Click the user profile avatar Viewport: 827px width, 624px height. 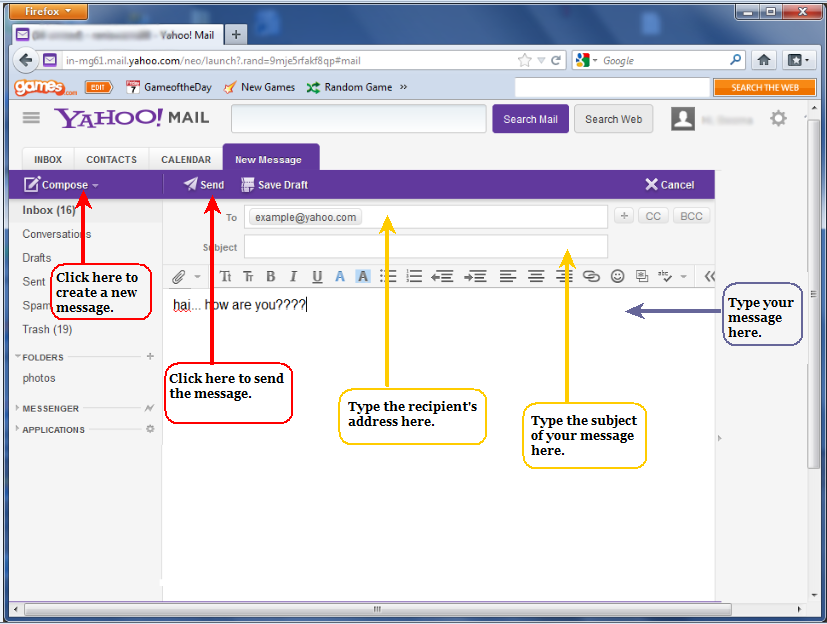(682, 119)
